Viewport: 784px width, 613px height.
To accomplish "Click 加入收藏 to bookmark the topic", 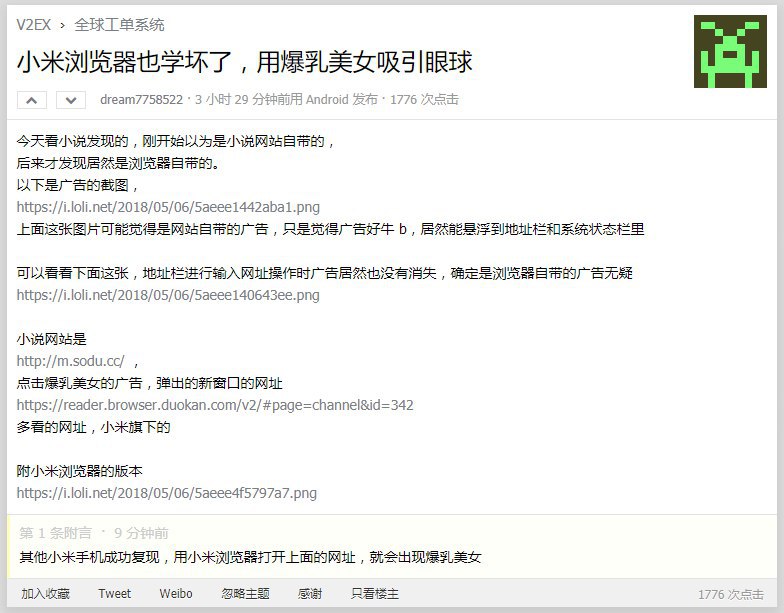I will [46, 594].
